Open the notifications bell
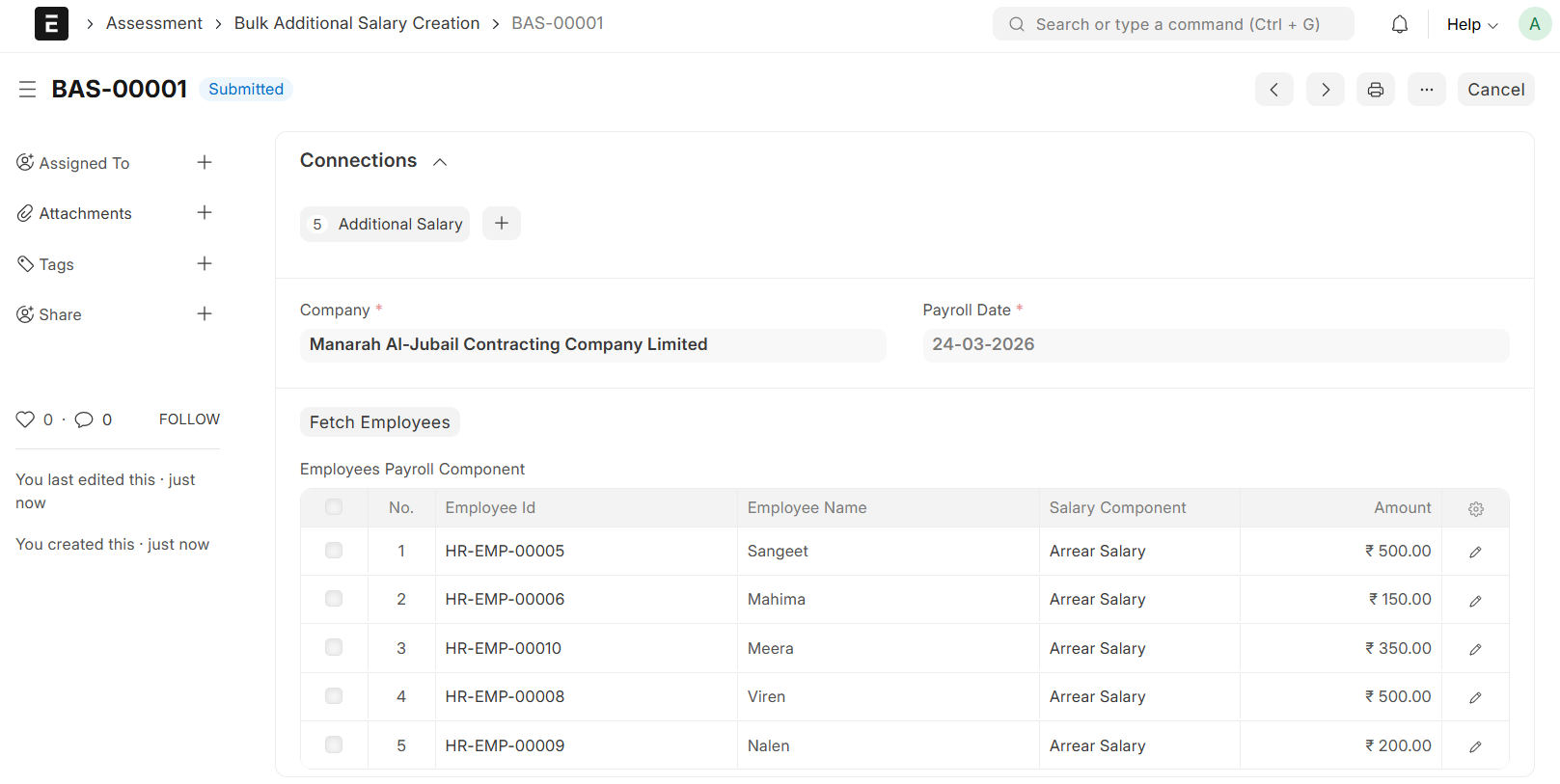This screenshot has width=1560, height=784. tap(1399, 24)
